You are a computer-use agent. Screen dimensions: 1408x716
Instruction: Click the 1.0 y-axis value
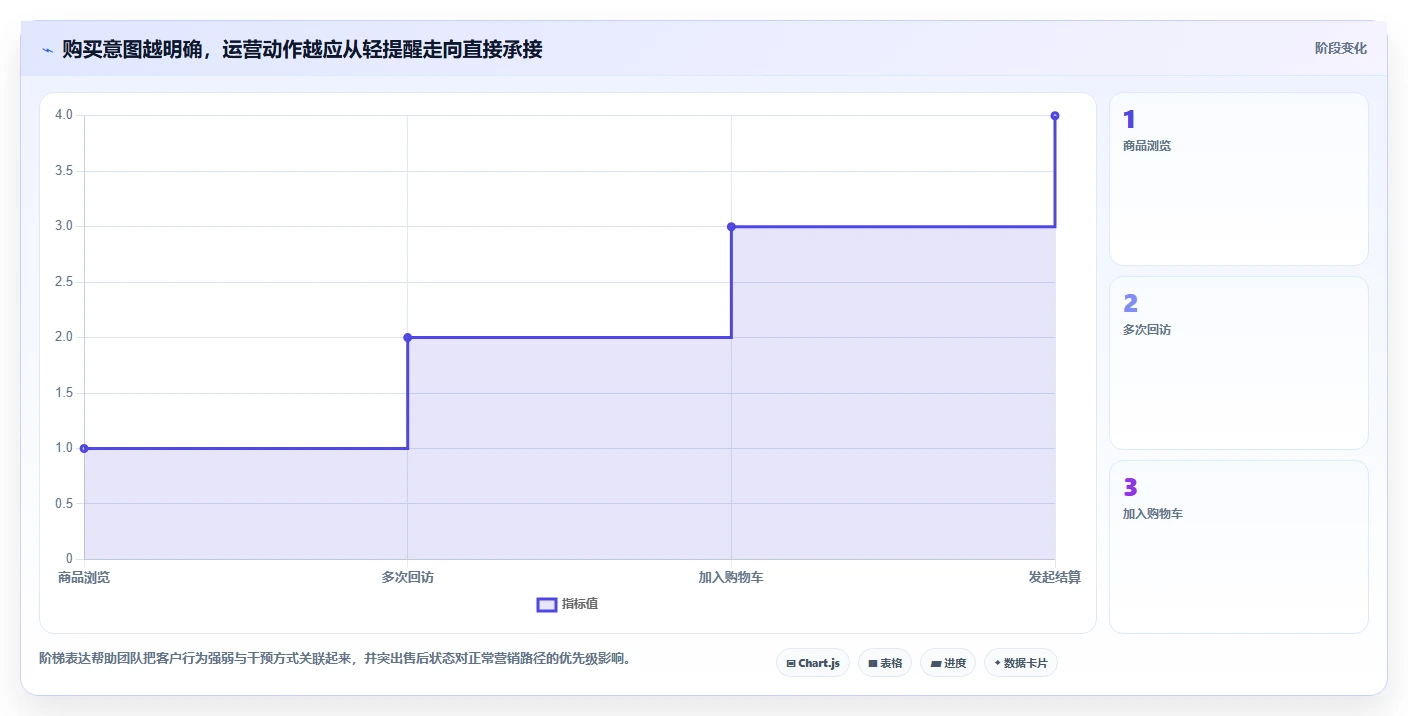tap(65, 448)
